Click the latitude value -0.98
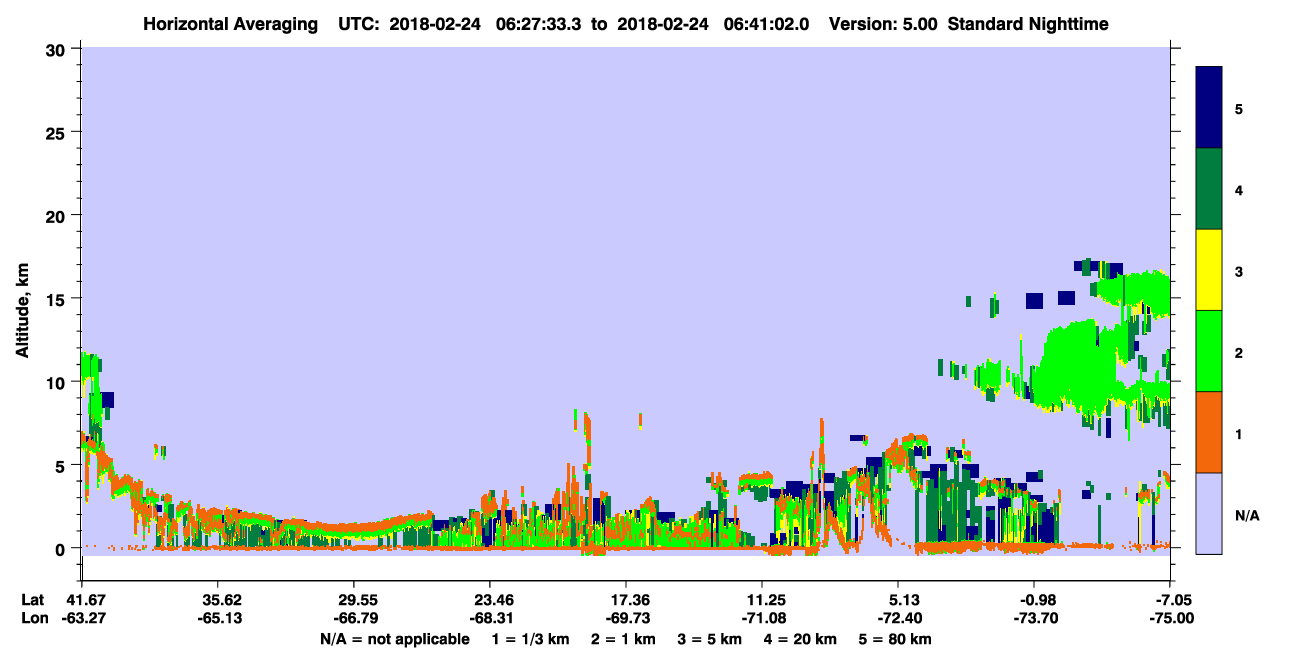Screen dimensions: 1300x667 tap(1035, 601)
